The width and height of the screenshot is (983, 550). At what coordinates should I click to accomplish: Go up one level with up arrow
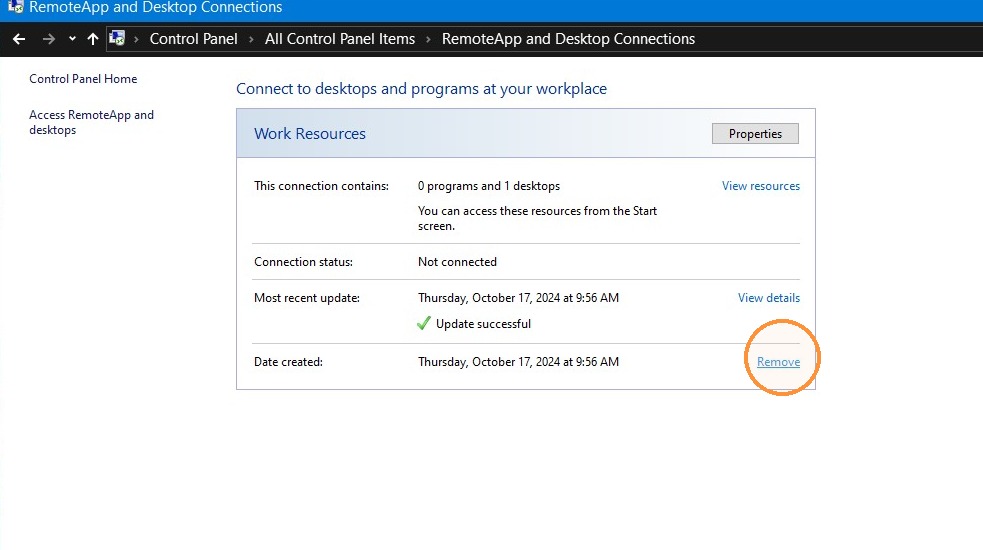coord(93,39)
